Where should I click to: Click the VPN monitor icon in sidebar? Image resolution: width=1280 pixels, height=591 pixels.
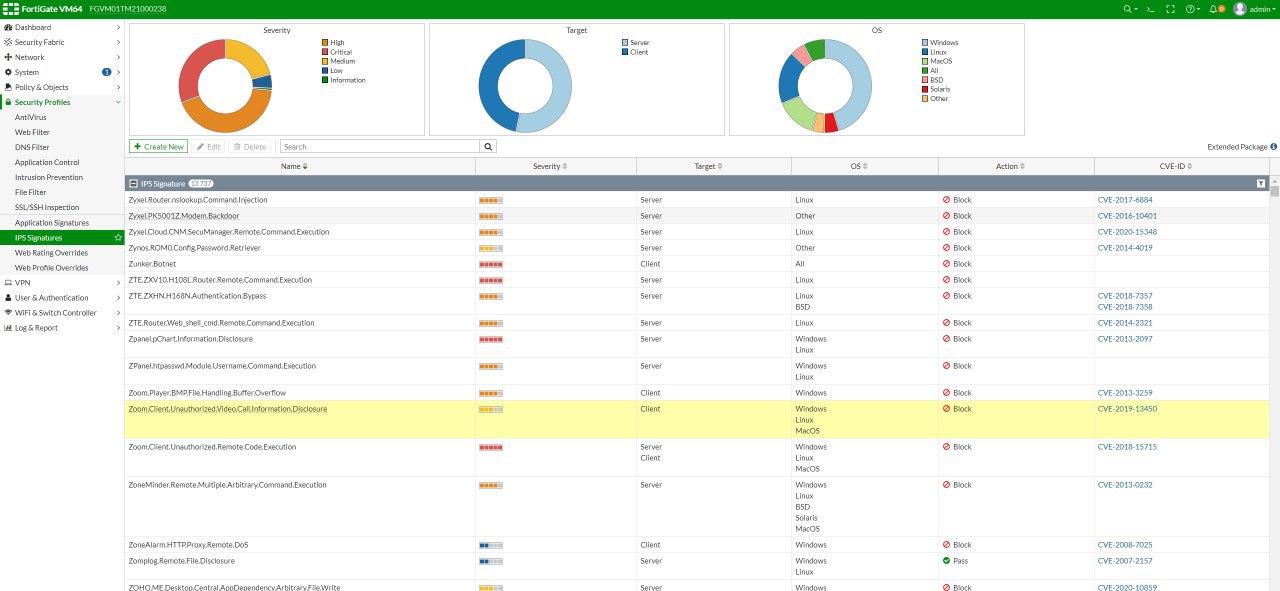point(8,283)
